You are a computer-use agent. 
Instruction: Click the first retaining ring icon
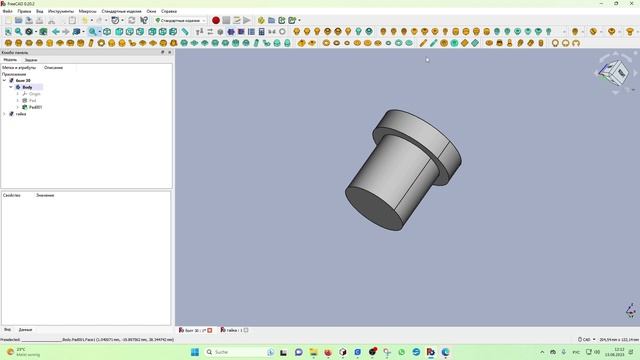click(x=555, y=43)
